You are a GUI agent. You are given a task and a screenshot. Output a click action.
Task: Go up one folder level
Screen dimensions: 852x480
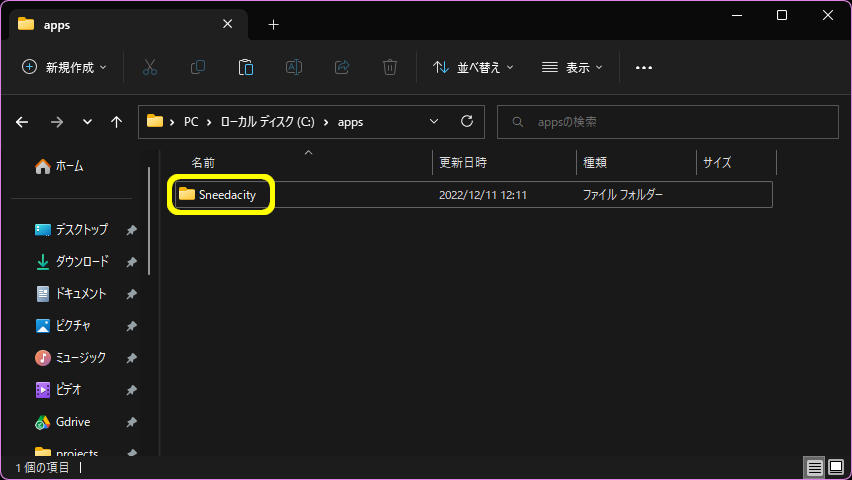116,122
